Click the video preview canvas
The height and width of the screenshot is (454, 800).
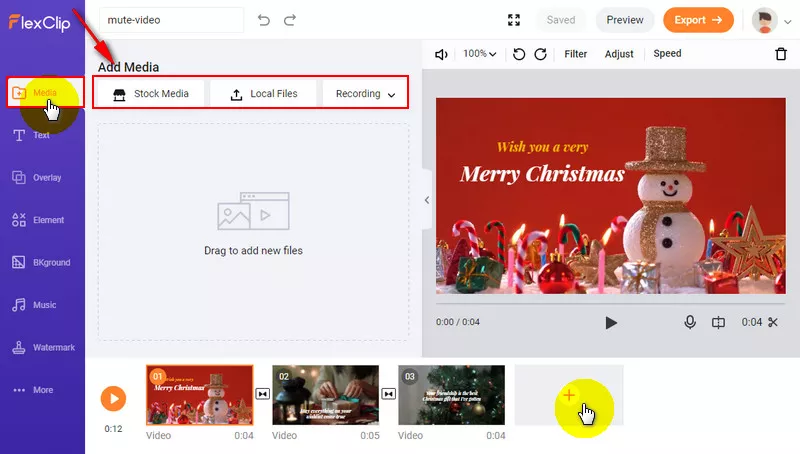[611, 195]
